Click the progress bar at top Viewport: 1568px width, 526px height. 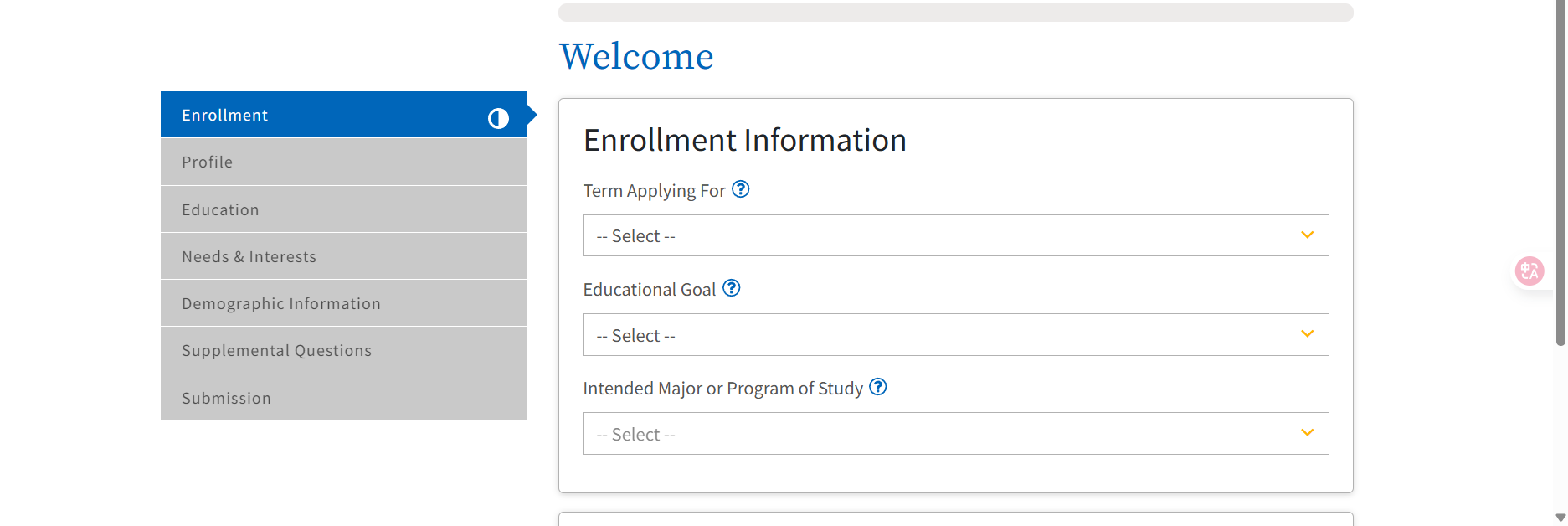(956, 12)
